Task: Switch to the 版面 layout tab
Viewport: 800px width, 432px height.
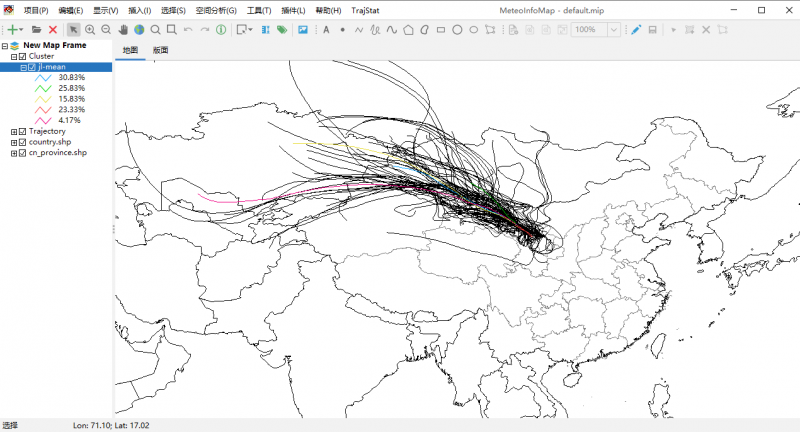Action: (160, 50)
